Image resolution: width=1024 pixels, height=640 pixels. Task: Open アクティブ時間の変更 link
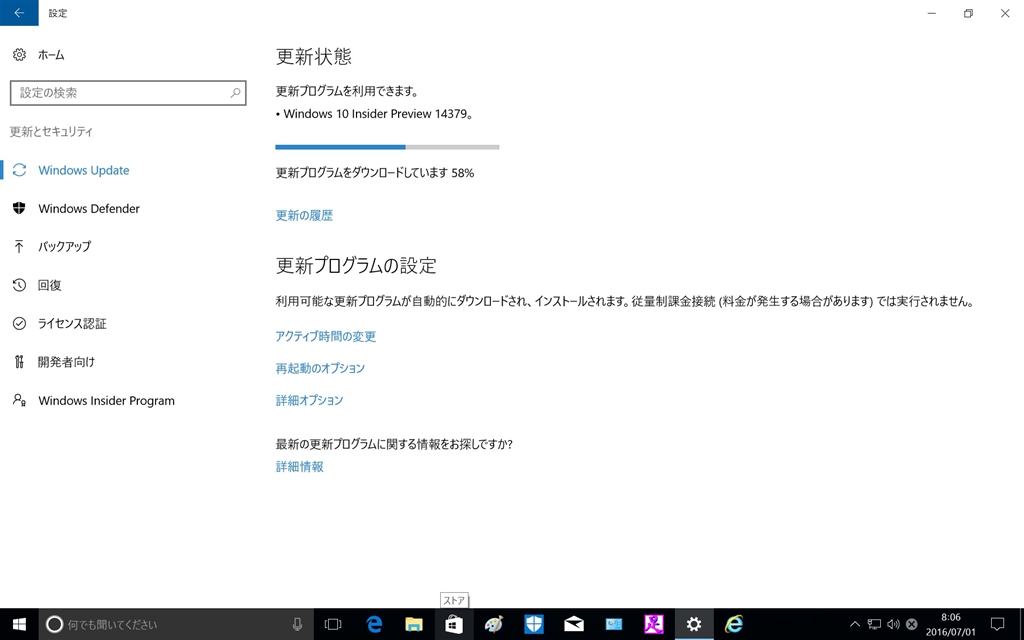(x=326, y=336)
